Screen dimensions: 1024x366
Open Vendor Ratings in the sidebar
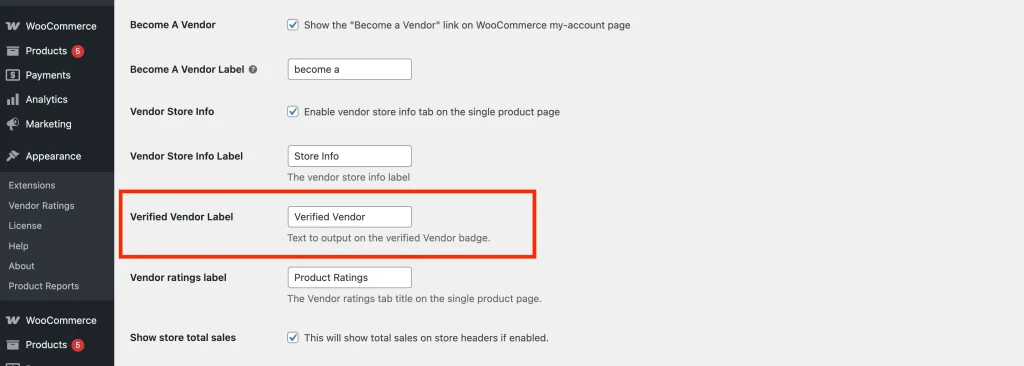point(41,205)
